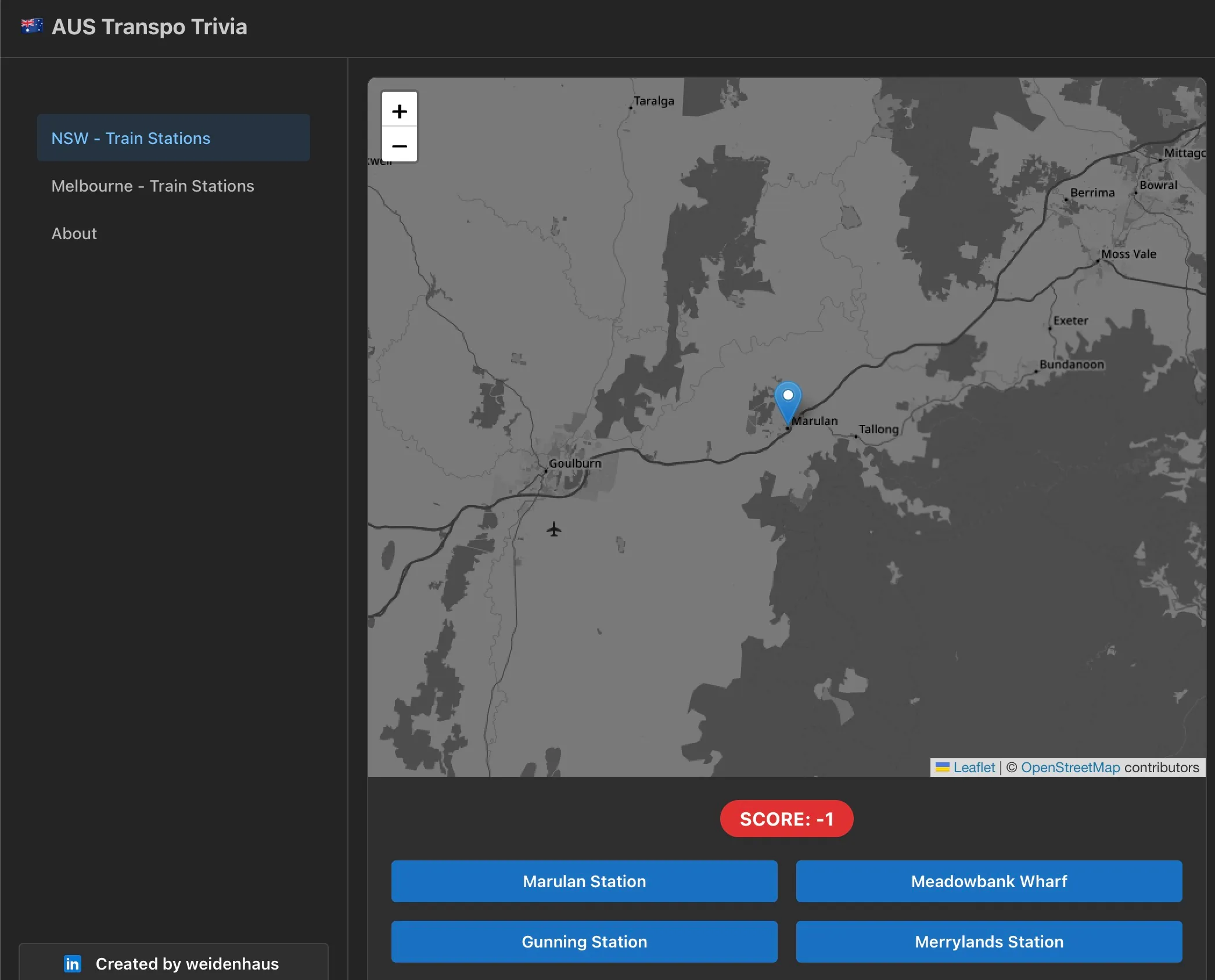
Task: Answer Meadowbank Wharf
Action: 989,881
